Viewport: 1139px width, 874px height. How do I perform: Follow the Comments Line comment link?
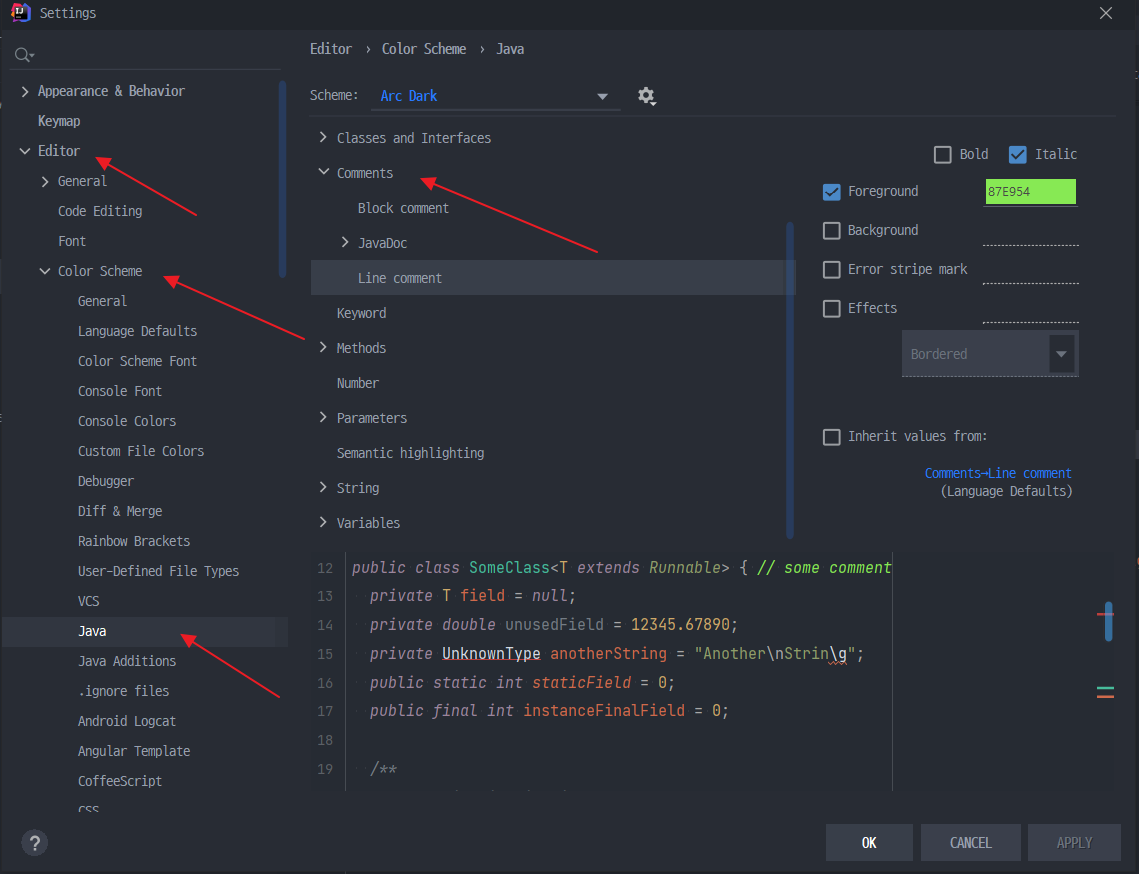[997, 473]
